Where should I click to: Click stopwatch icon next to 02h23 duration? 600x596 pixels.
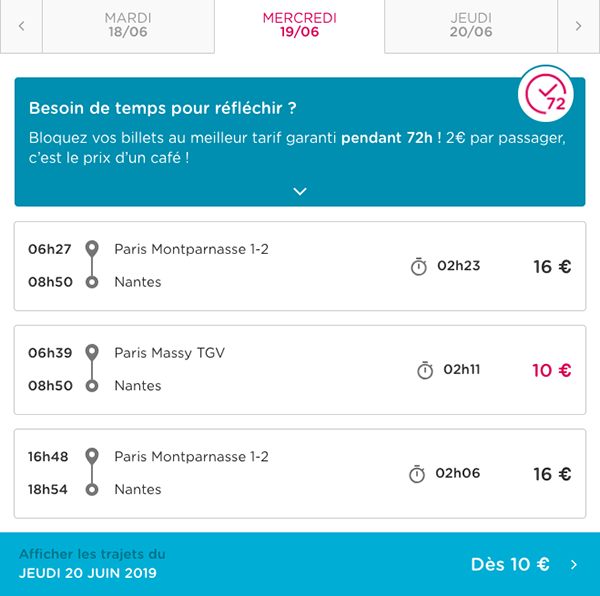[419, 266]
